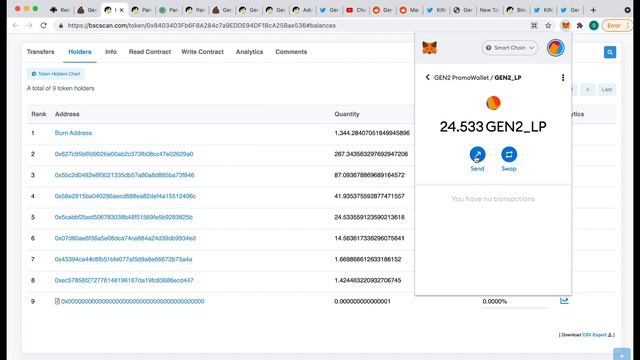Switch to the New Tab browser tab

489,10
